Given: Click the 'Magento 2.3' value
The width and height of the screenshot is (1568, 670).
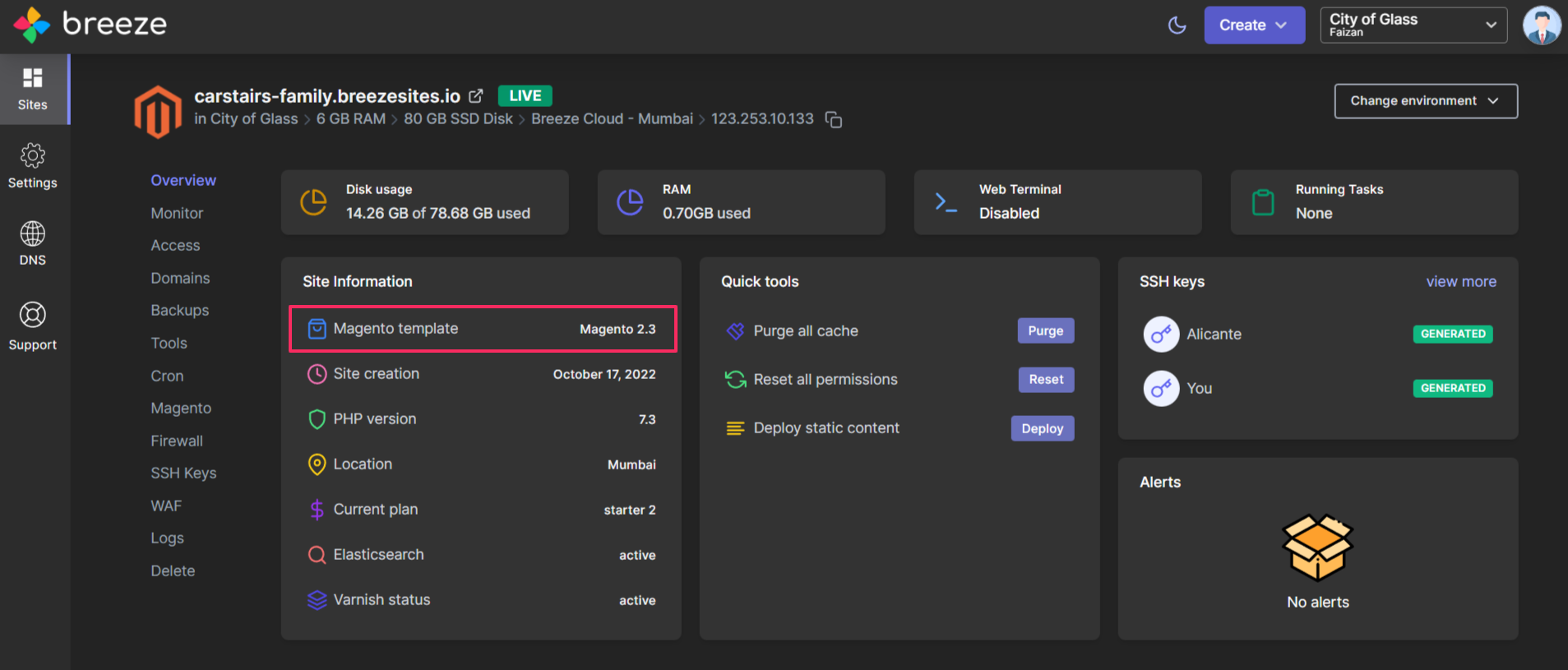Looking at the screenshot, I should (617, 329).
